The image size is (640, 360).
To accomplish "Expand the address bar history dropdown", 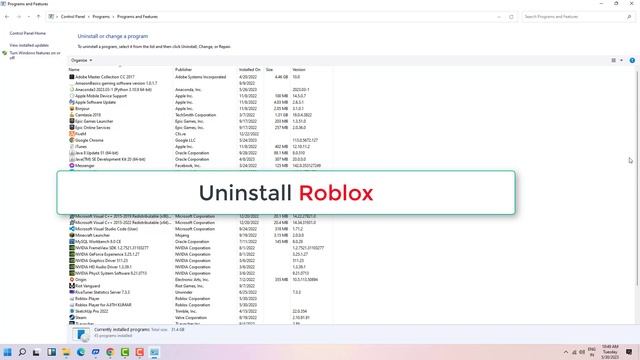I will click(499, 17).
